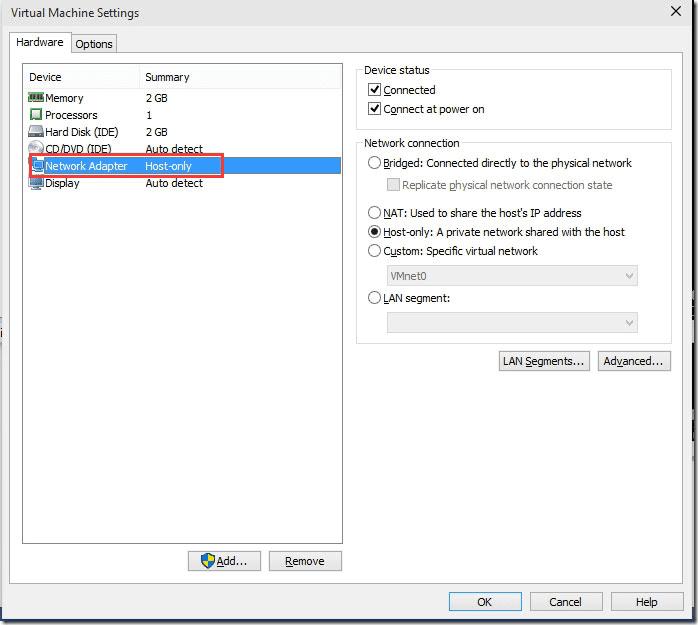
Task: Select the Hard Disk (IDE) row label
Action: pos(82,132)
